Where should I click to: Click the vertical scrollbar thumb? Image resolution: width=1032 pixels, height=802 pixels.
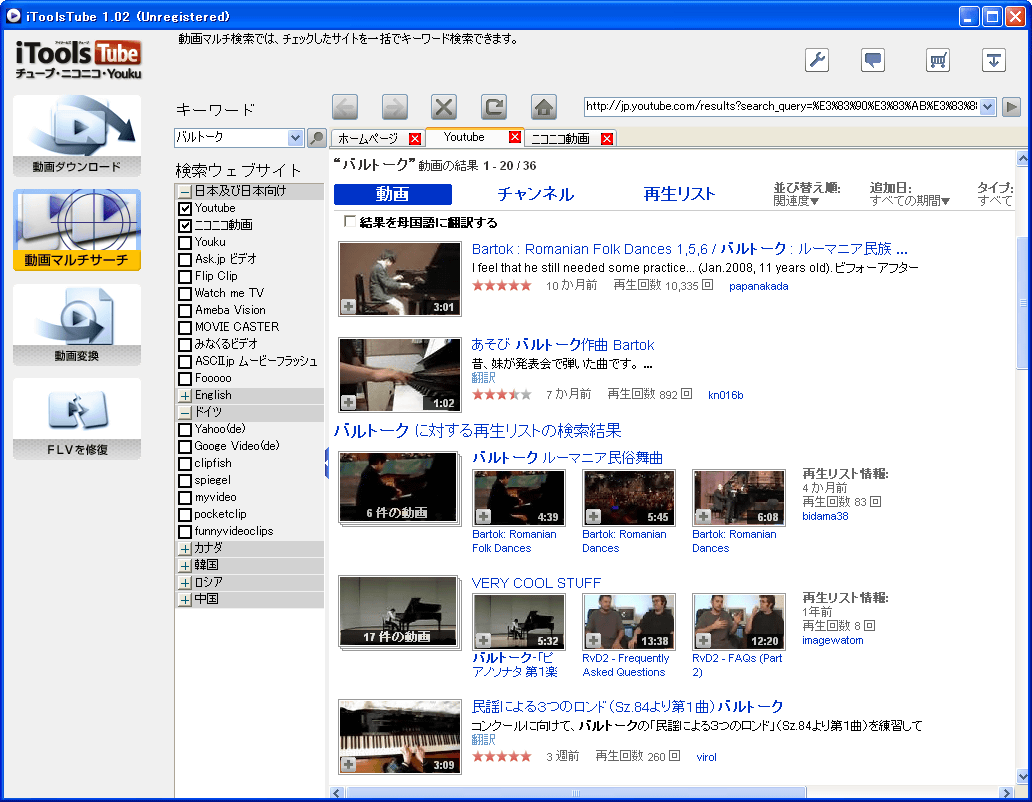click(1022, 303)
